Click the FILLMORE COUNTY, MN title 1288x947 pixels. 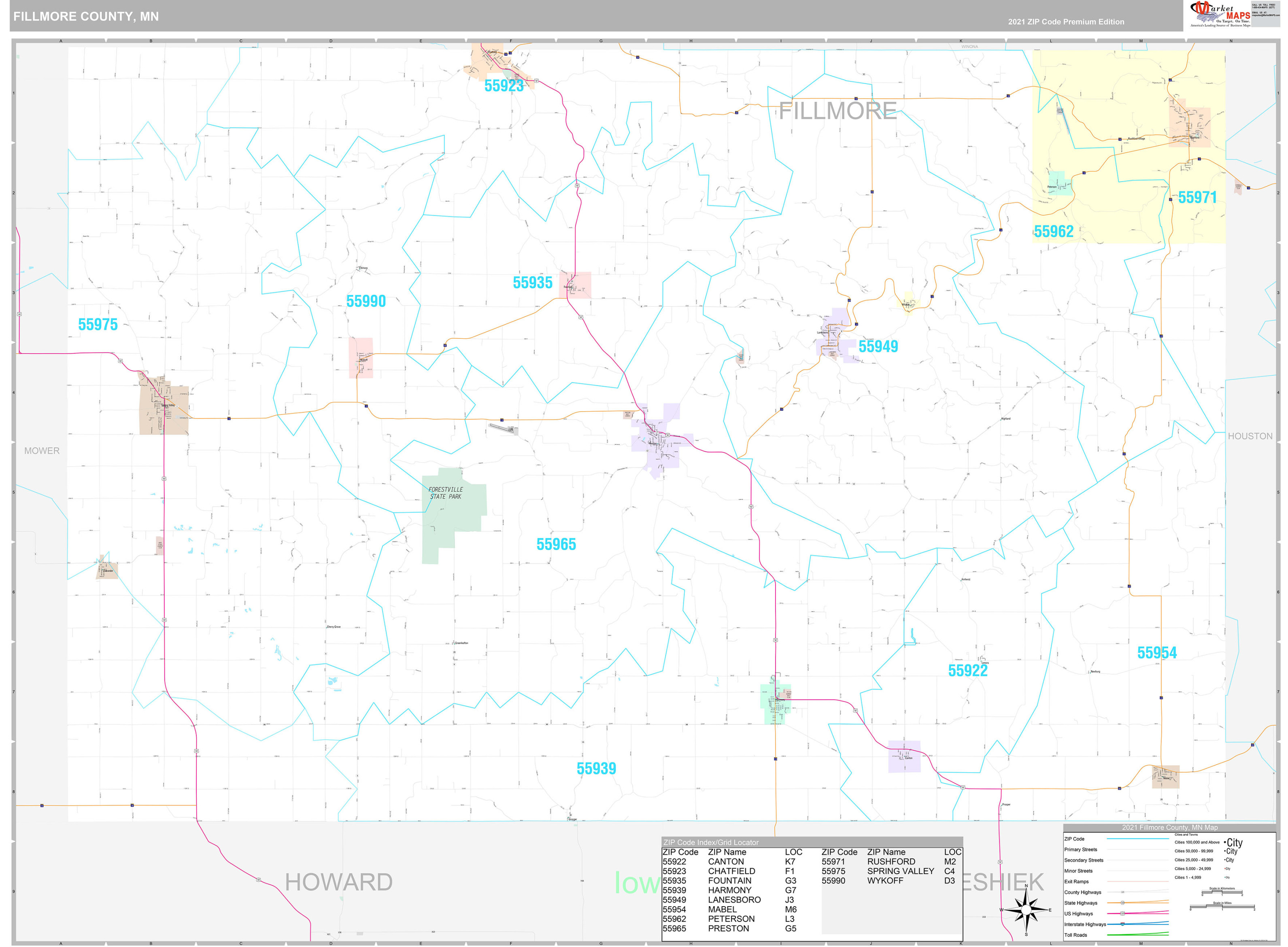coord(86,17)
